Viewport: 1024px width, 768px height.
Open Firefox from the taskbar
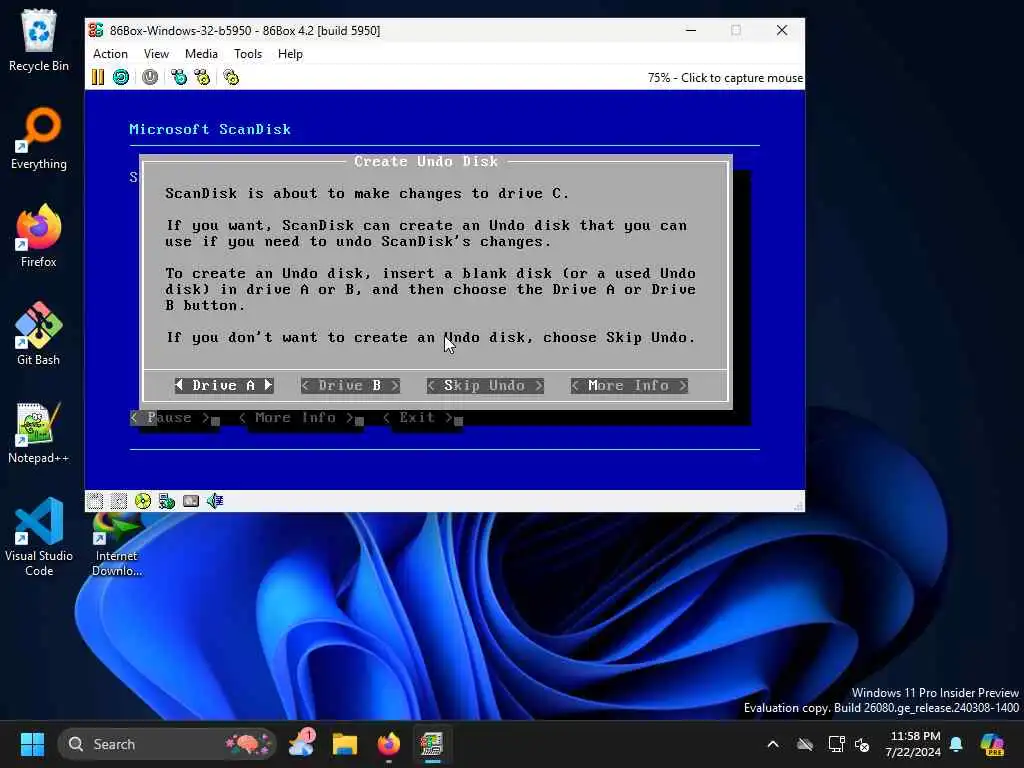pos(389,744)
